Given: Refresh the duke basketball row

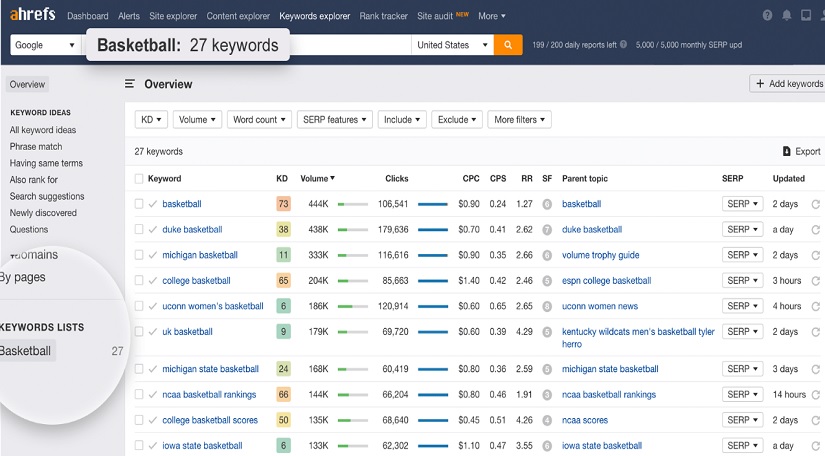Looking at the screenshot, I should pos(816,230).
